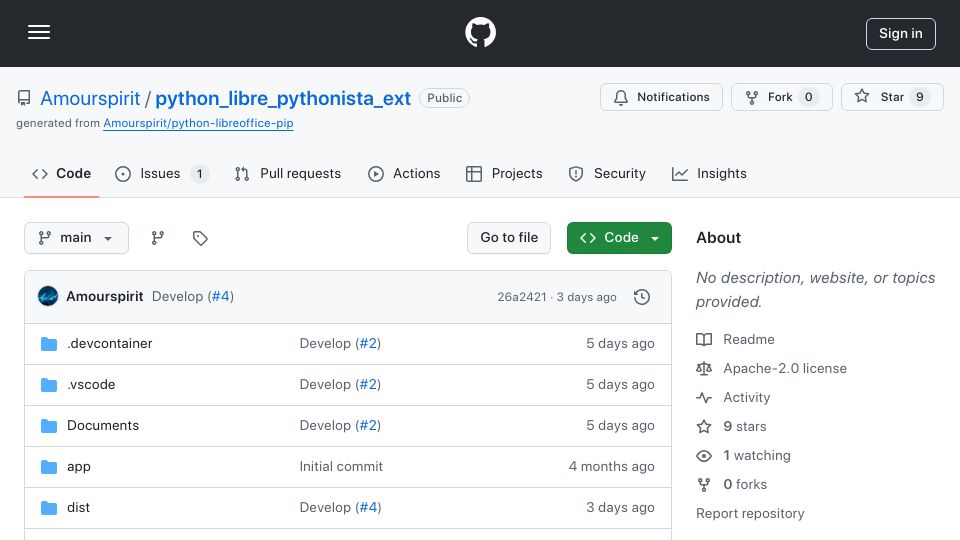Open the Initial commit message link
960x540 pixels.
[x=341, y=467]
